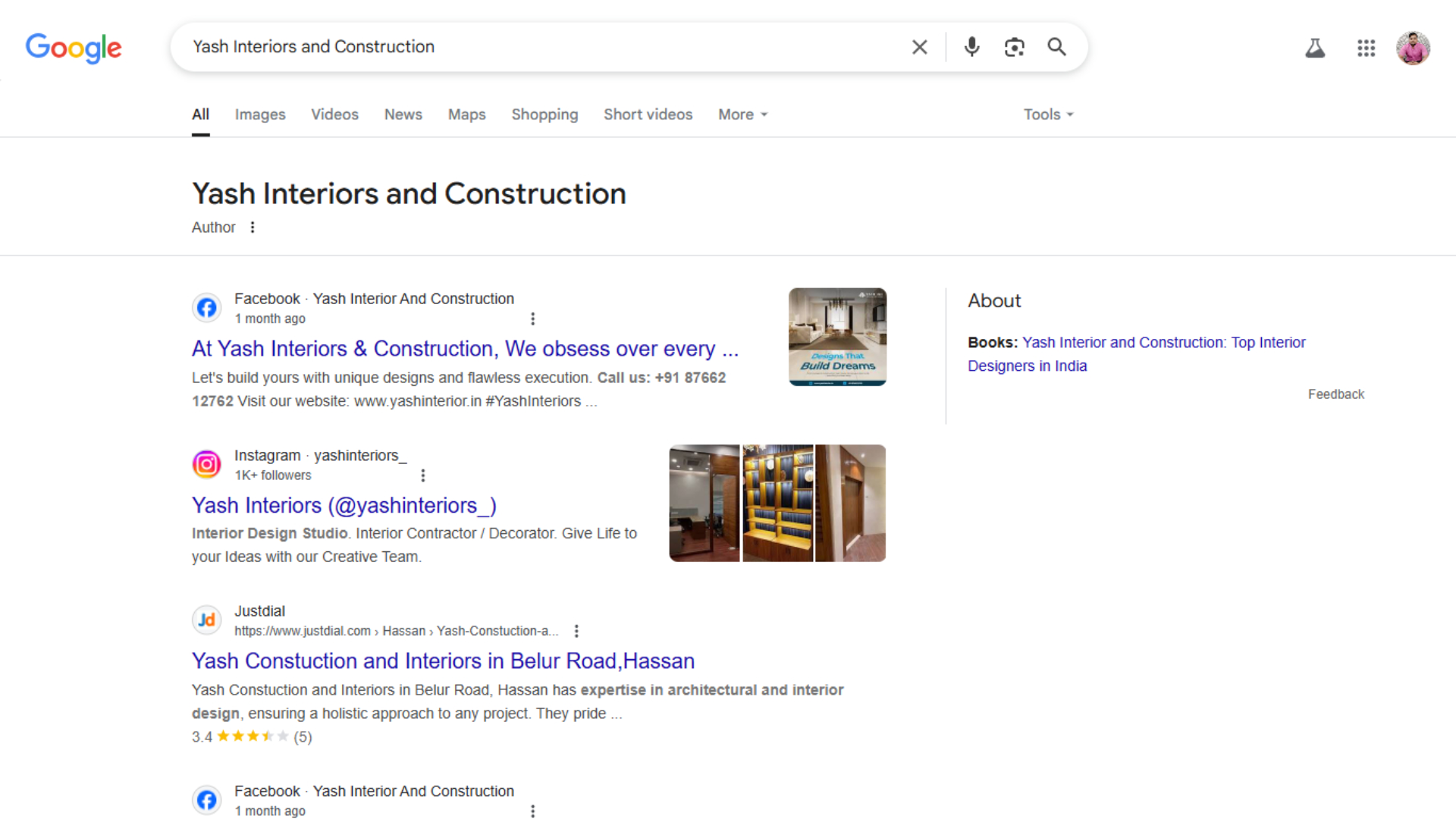Click the Feedback link in About panel
Screen dimensions: 1456x819
[1335, 394]
